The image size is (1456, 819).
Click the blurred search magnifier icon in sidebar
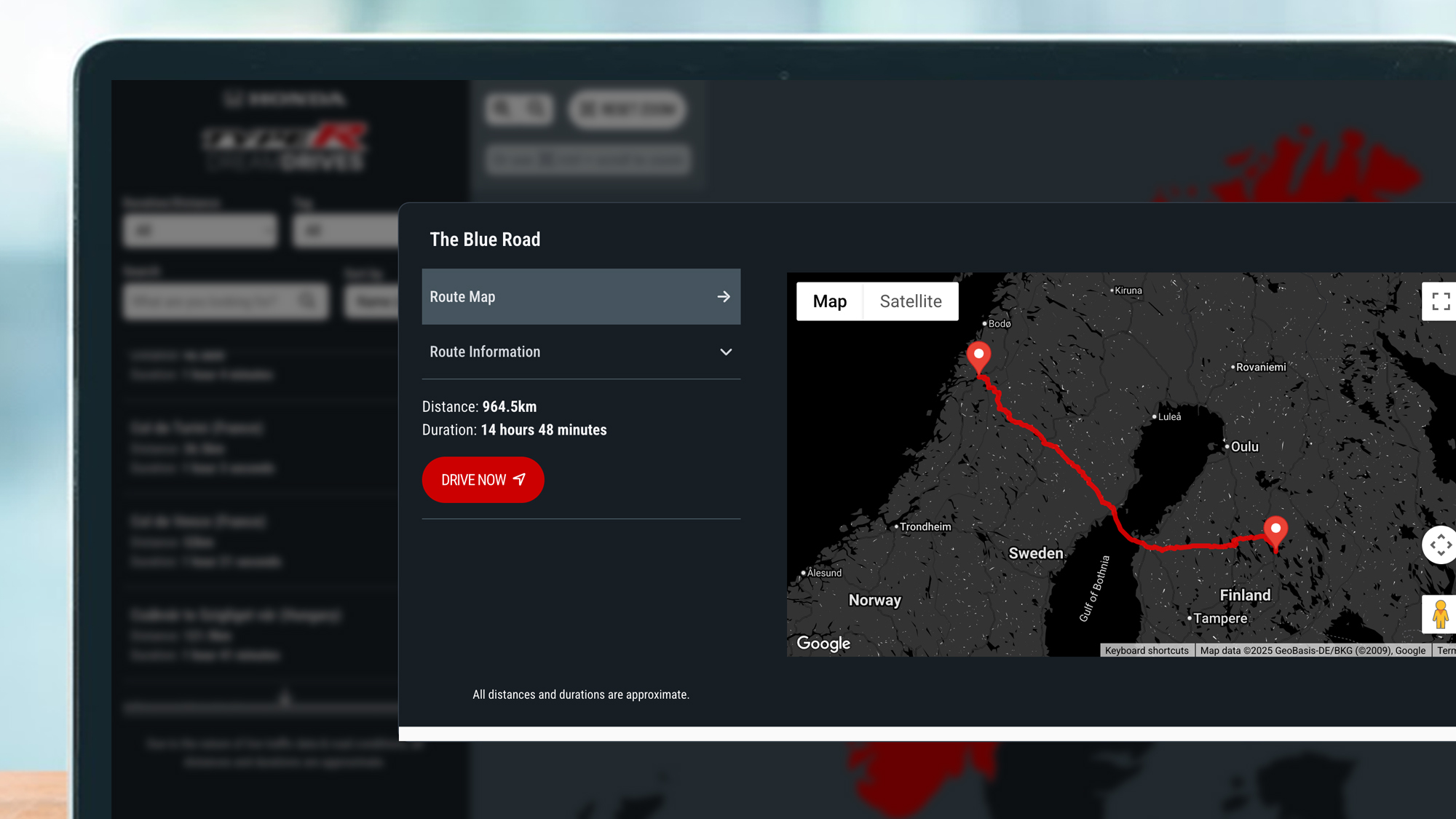(307, 301)
